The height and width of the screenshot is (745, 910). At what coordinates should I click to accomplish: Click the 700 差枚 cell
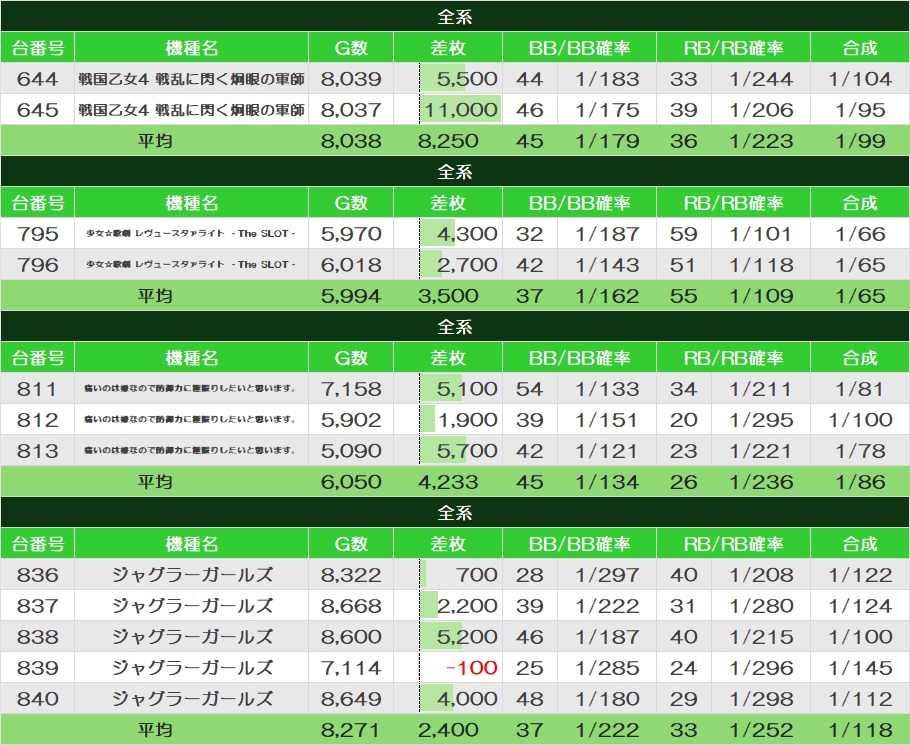pos(448,575)
